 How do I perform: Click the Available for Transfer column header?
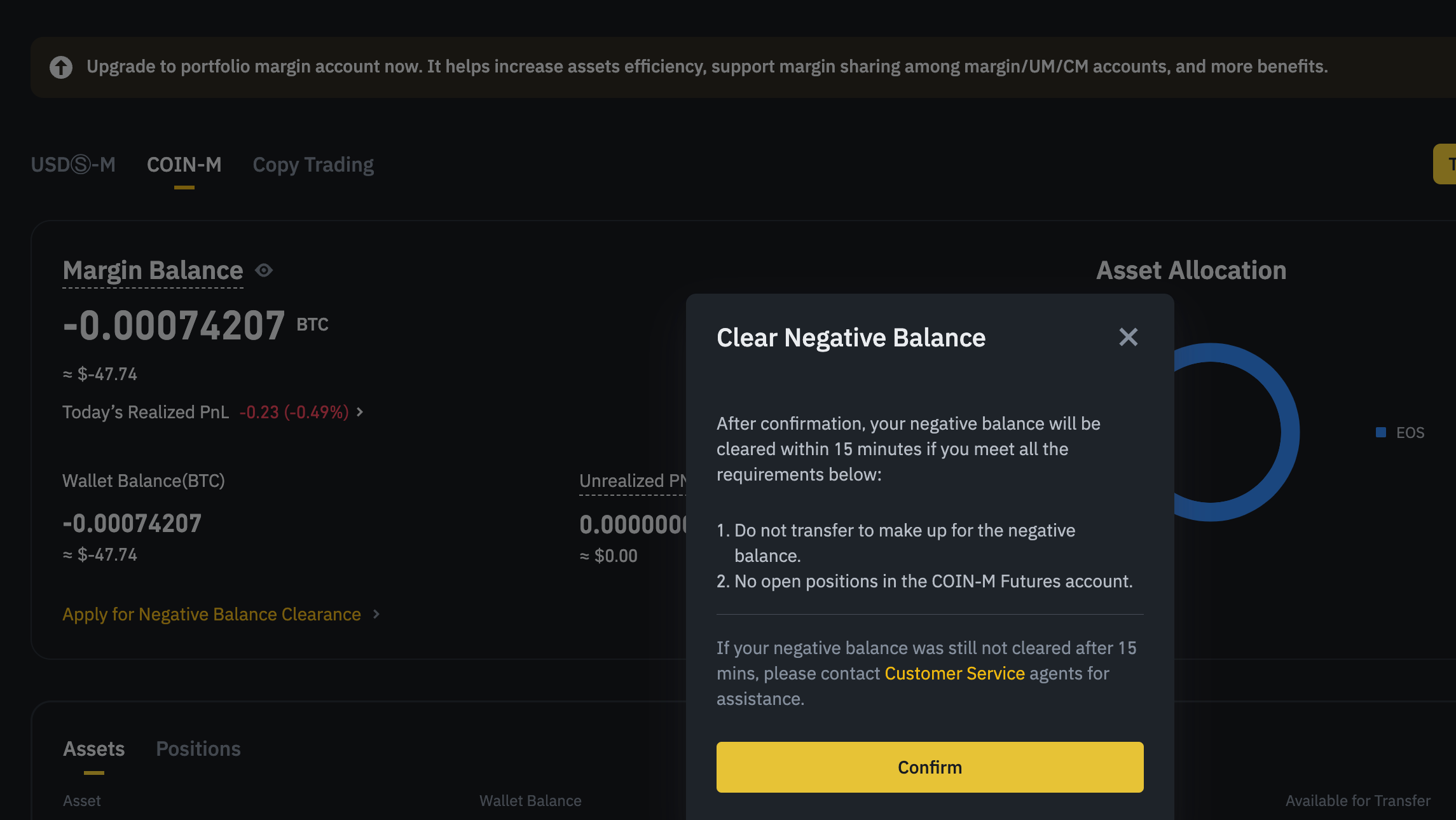(1357, 801)
